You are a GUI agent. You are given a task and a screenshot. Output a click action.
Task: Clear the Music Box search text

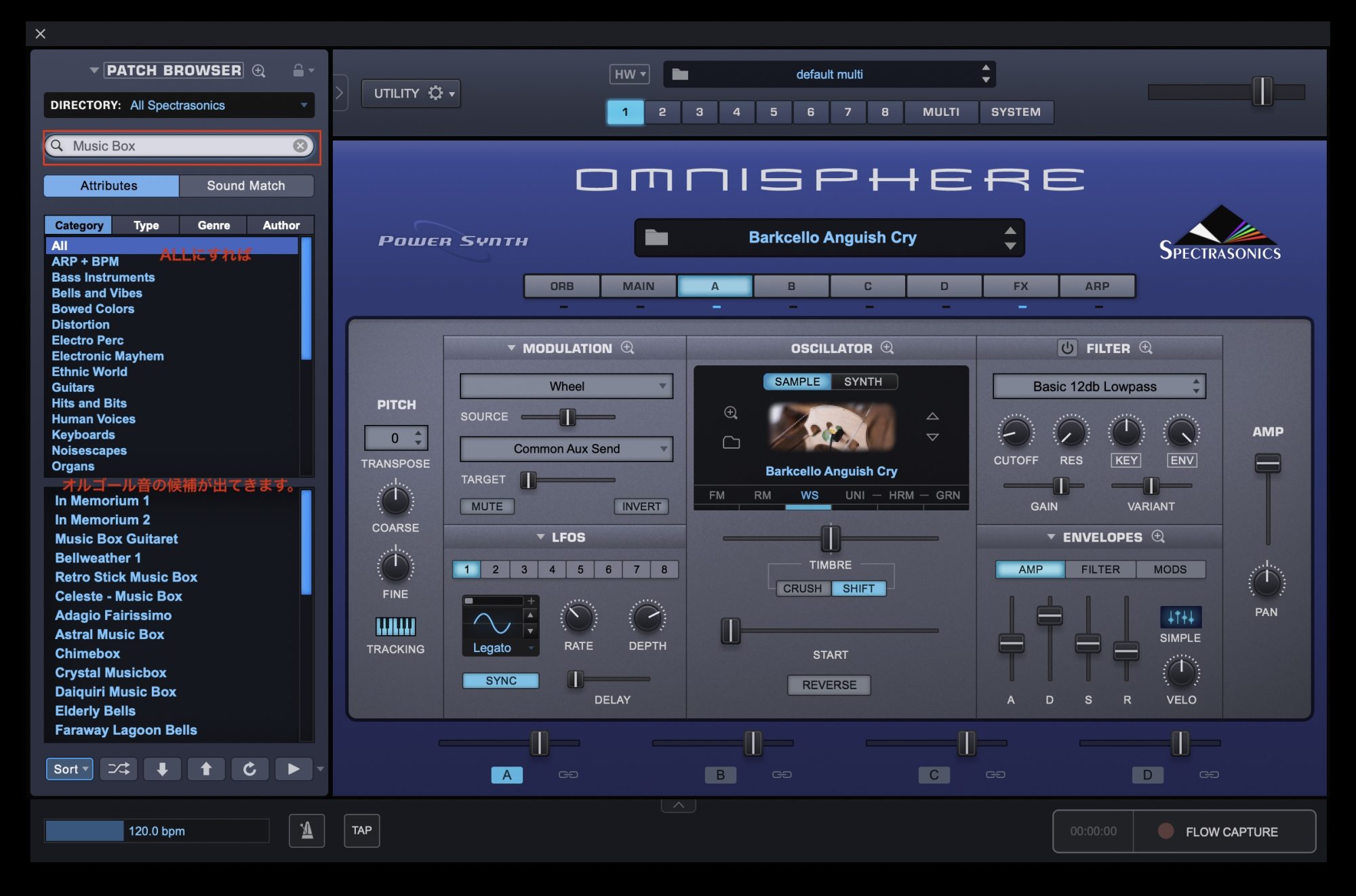300,146
